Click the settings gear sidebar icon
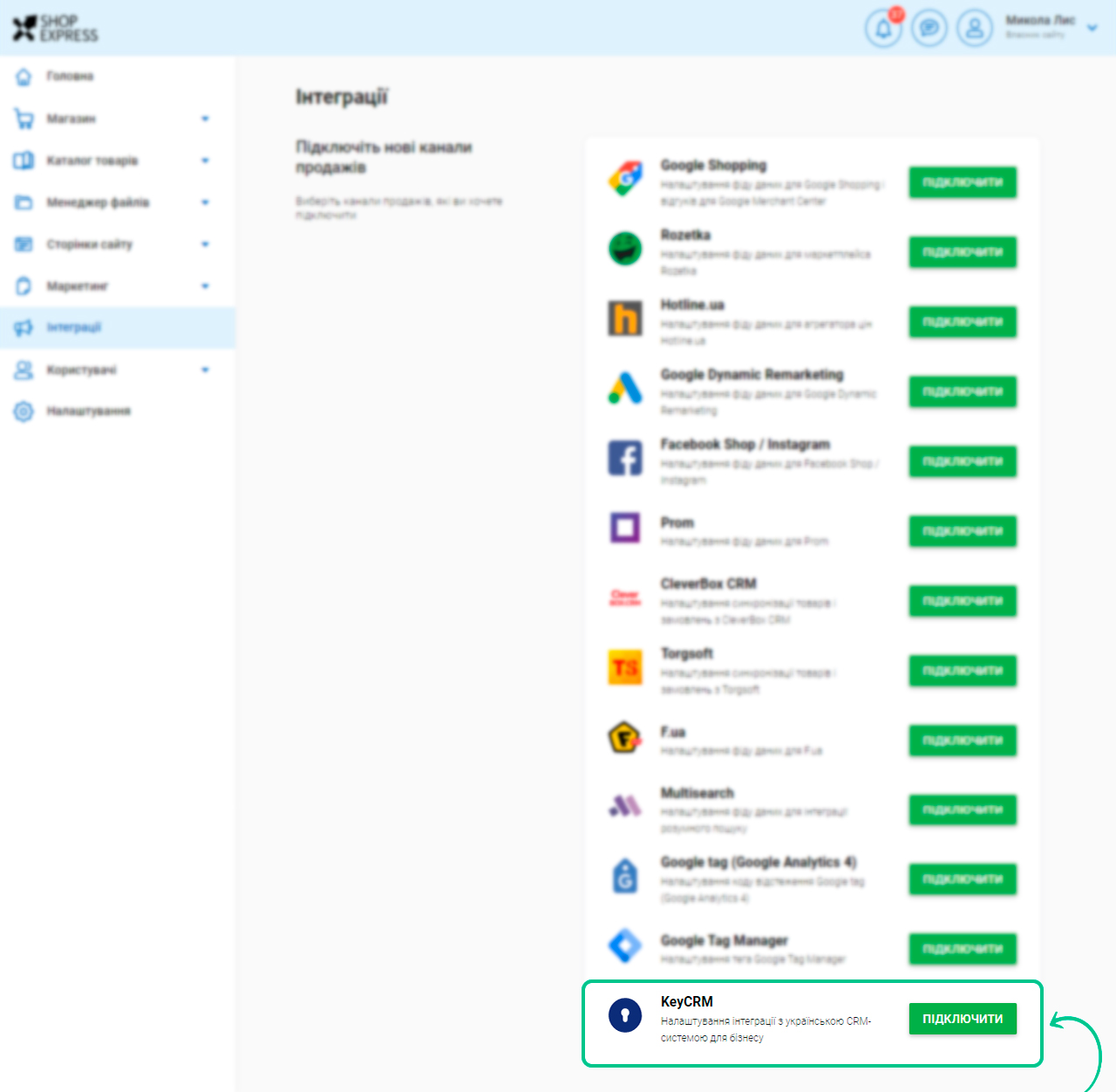 click(x=24, y=412)
